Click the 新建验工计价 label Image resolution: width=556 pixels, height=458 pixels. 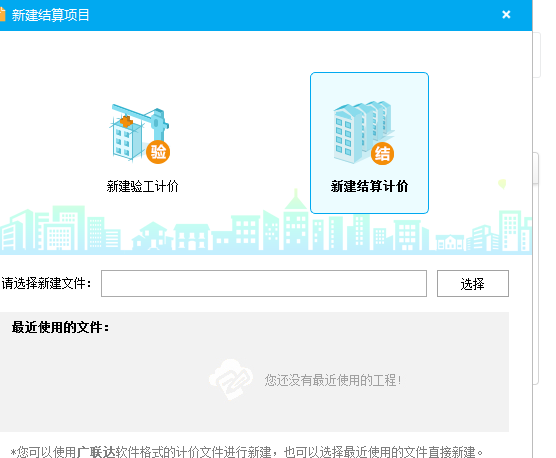(x=142, y=186)
